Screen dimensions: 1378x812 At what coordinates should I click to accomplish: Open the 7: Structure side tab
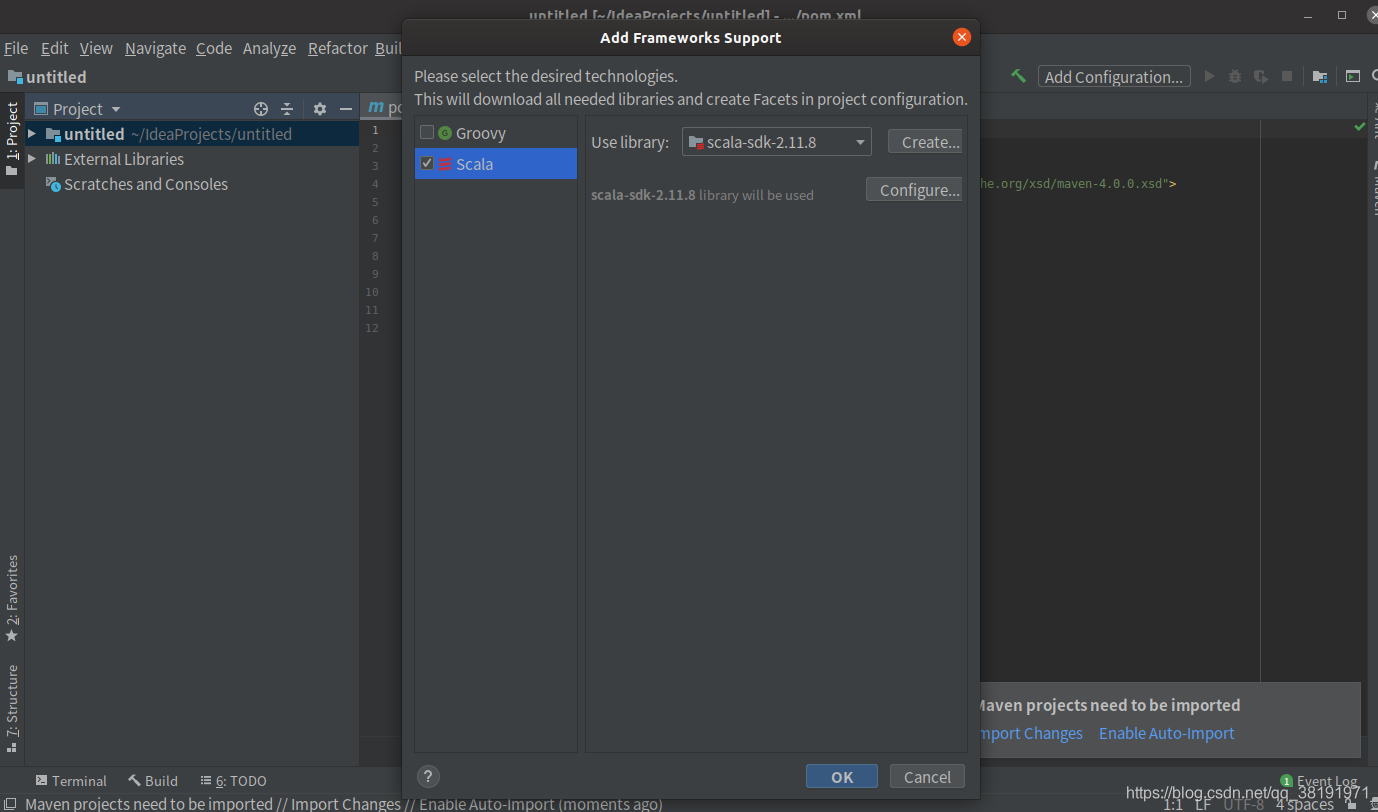click(x=12, y=708)
